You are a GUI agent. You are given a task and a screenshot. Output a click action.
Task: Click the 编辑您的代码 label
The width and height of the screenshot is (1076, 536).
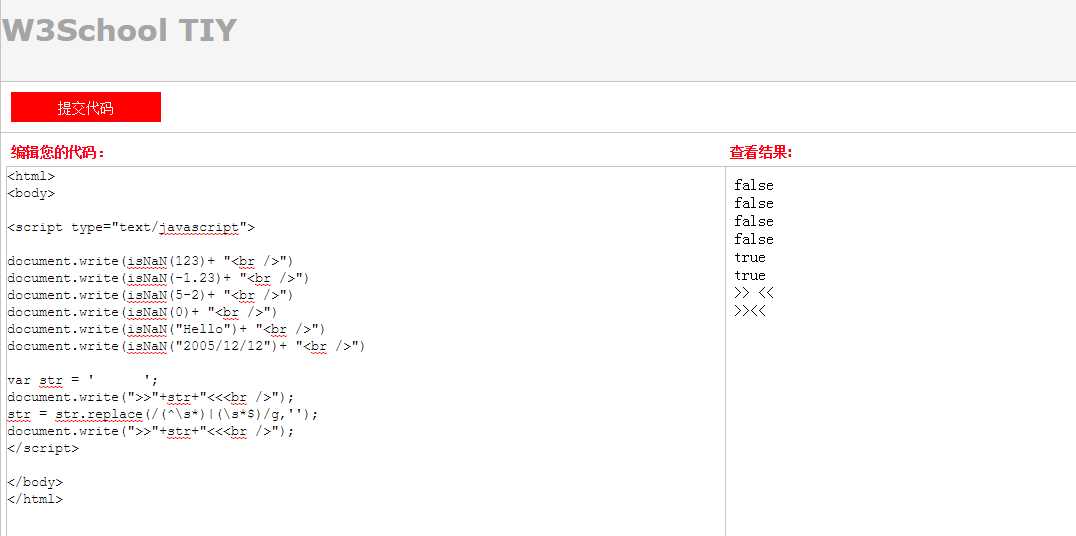coord(58,152)
